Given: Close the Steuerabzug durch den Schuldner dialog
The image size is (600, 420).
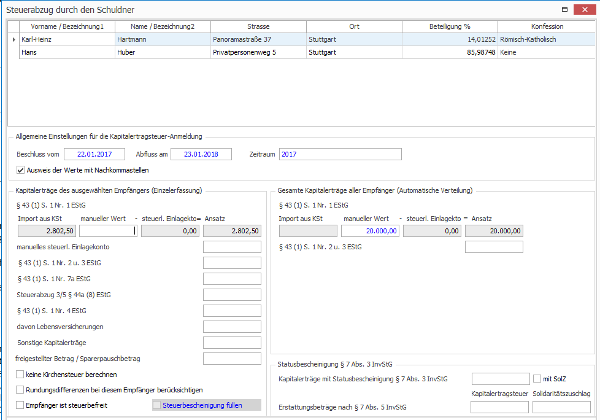Looking at the screenshot, I should click(584, 10).
